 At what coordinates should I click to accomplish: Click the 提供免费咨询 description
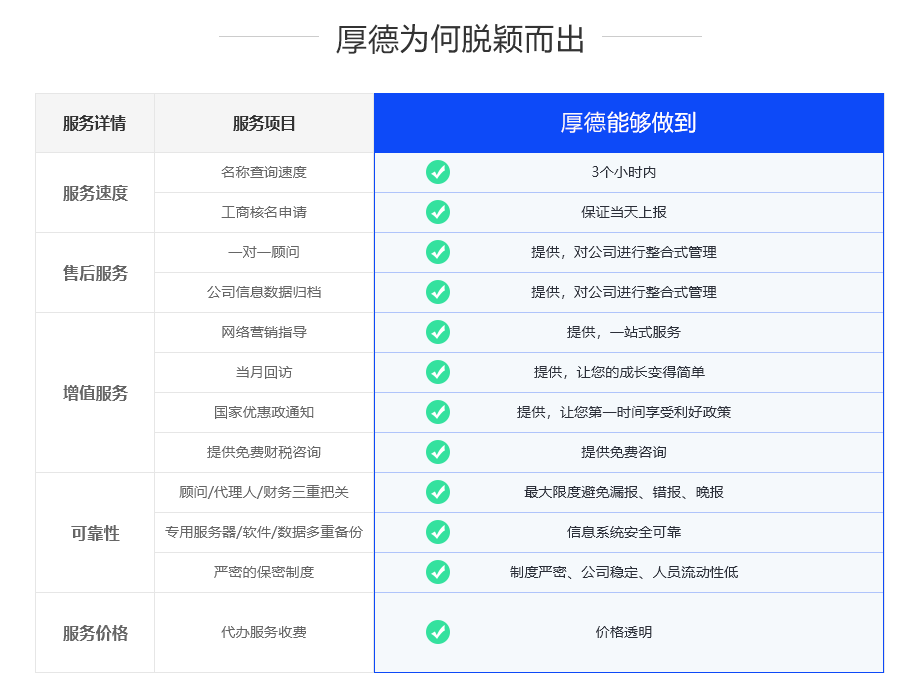pyautogui.click(x=624, y=452)
